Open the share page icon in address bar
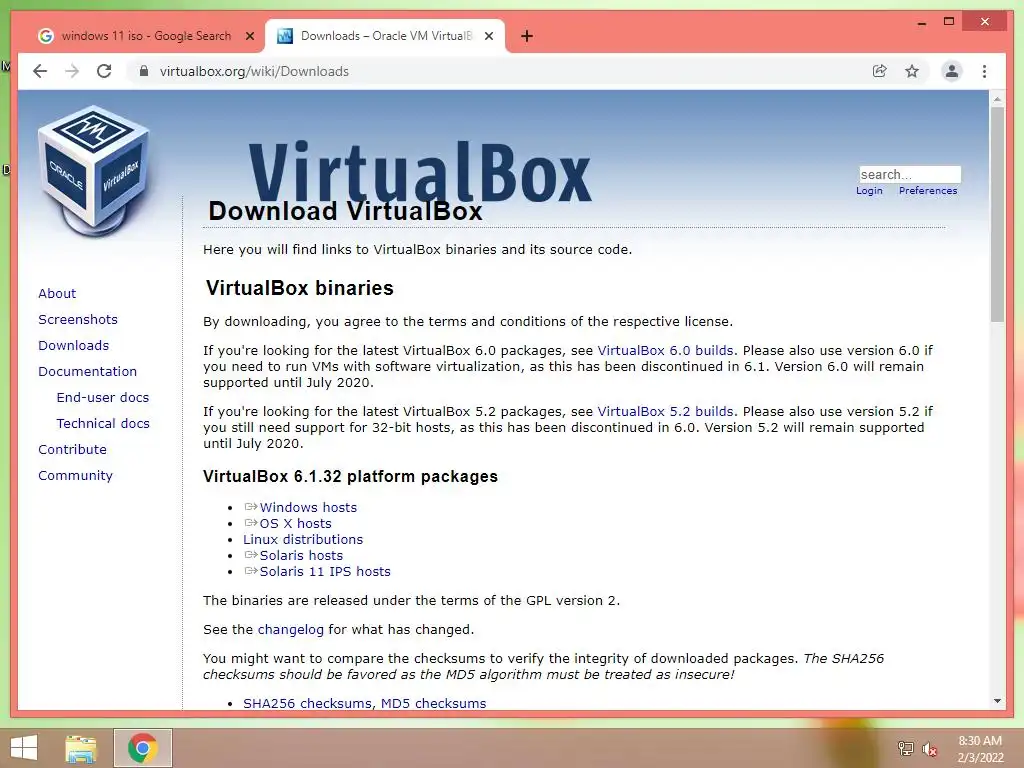Image resolution: width=1024 pixels, height=768 pixels. pyautogui.click(x=880, y=71)
